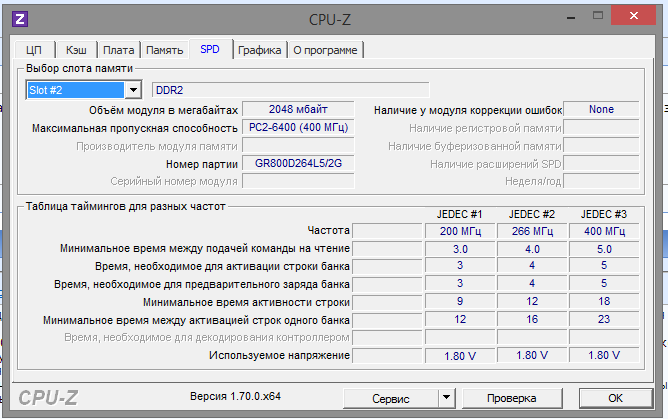Switch to the ЦП tab
Screen dimensions: 668x419
pyautogui.click(x=34, y=49)
